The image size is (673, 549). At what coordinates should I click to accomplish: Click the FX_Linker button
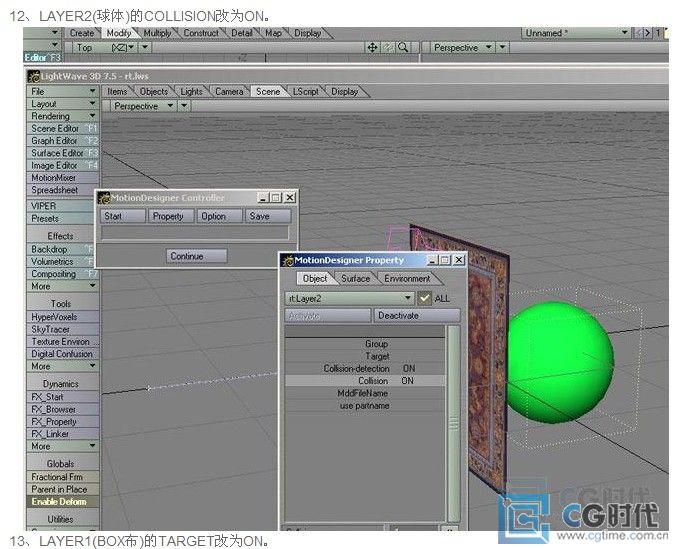pos(63,434)
